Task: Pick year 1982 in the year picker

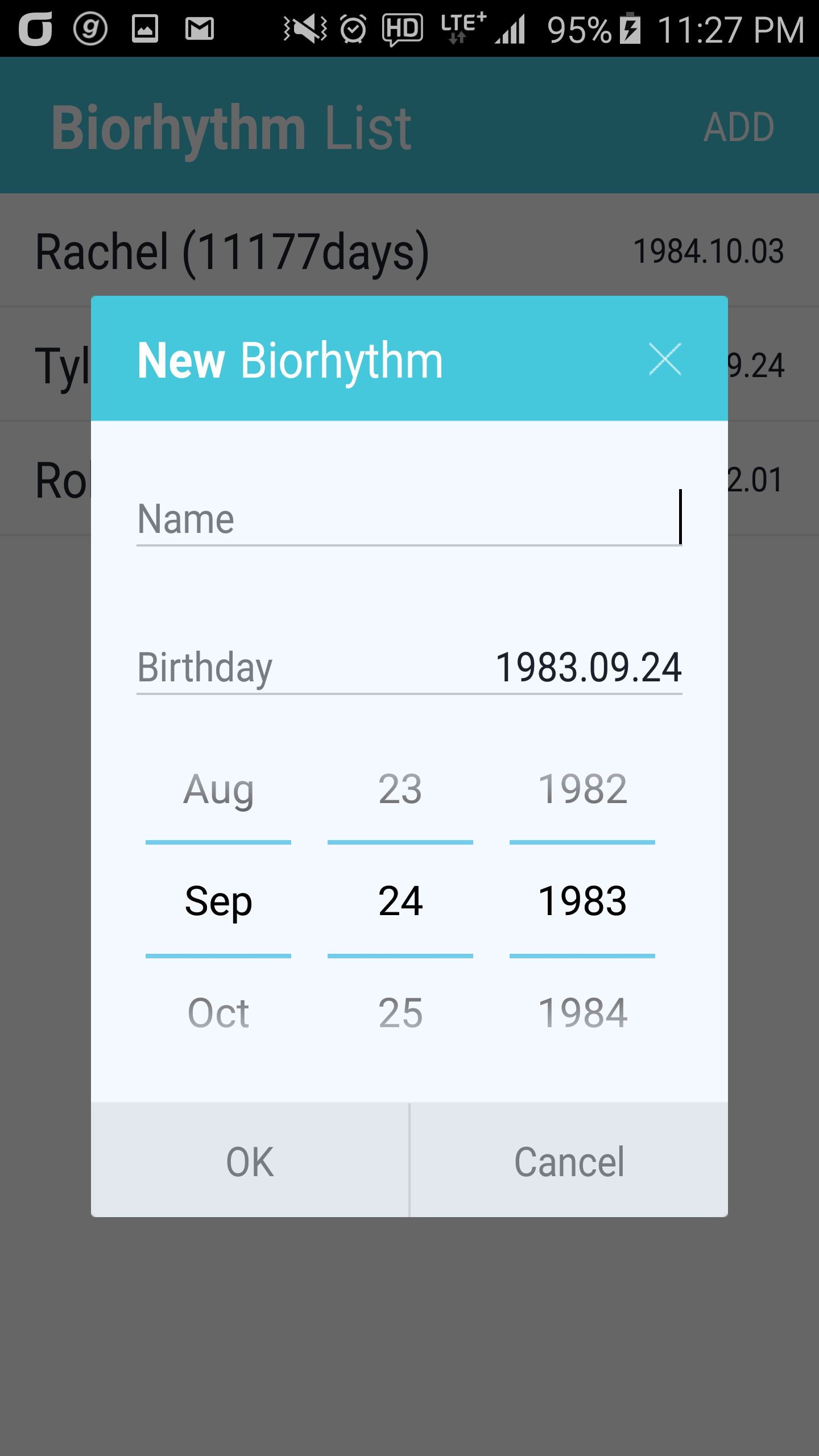Action: [x=582, y=789]
